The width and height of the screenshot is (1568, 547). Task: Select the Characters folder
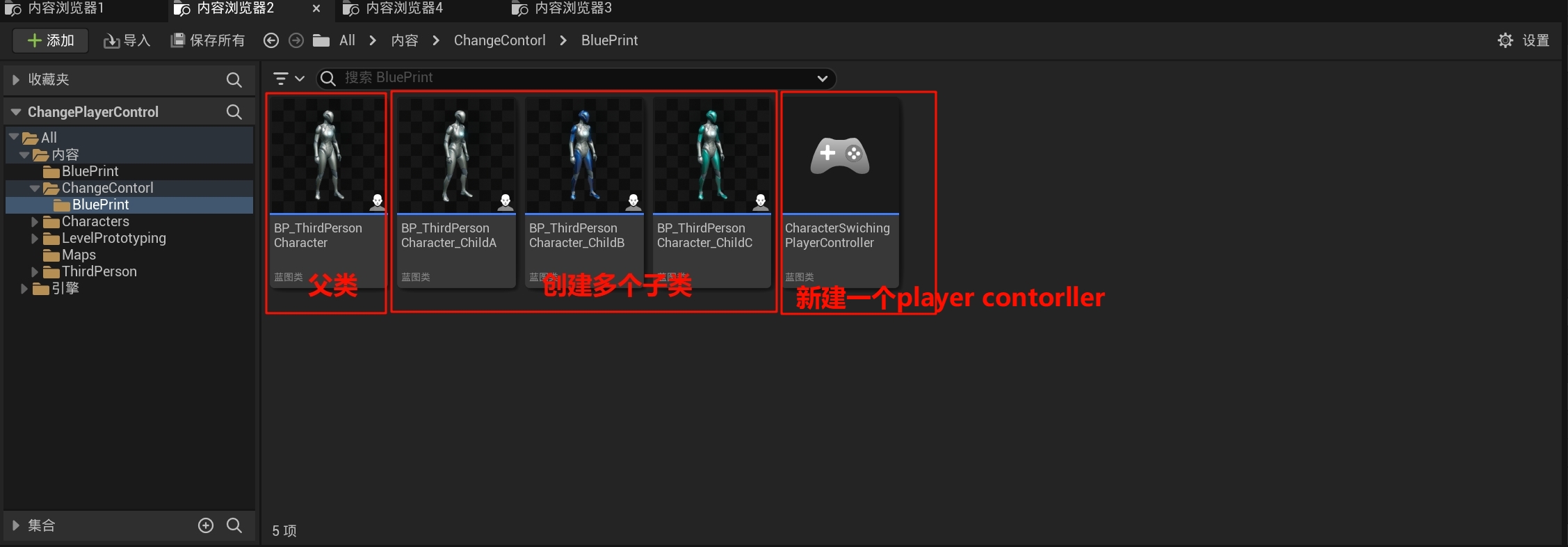[95, 221]
